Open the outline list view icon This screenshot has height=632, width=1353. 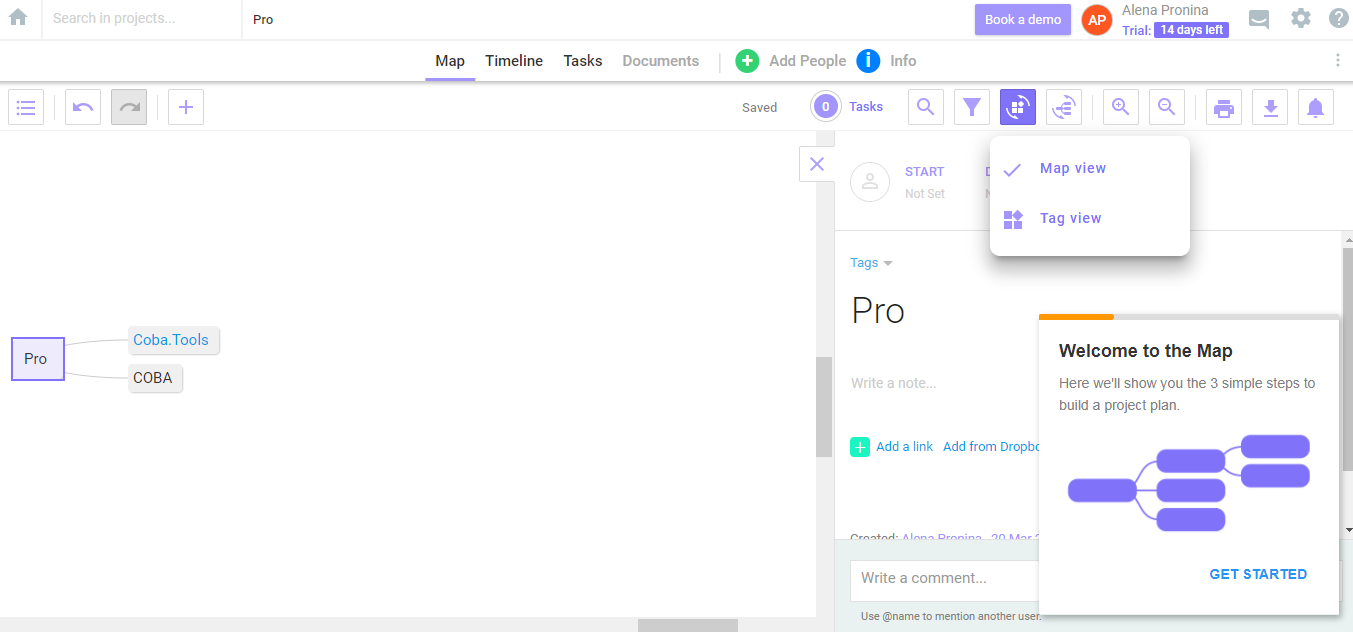point(26,107)
